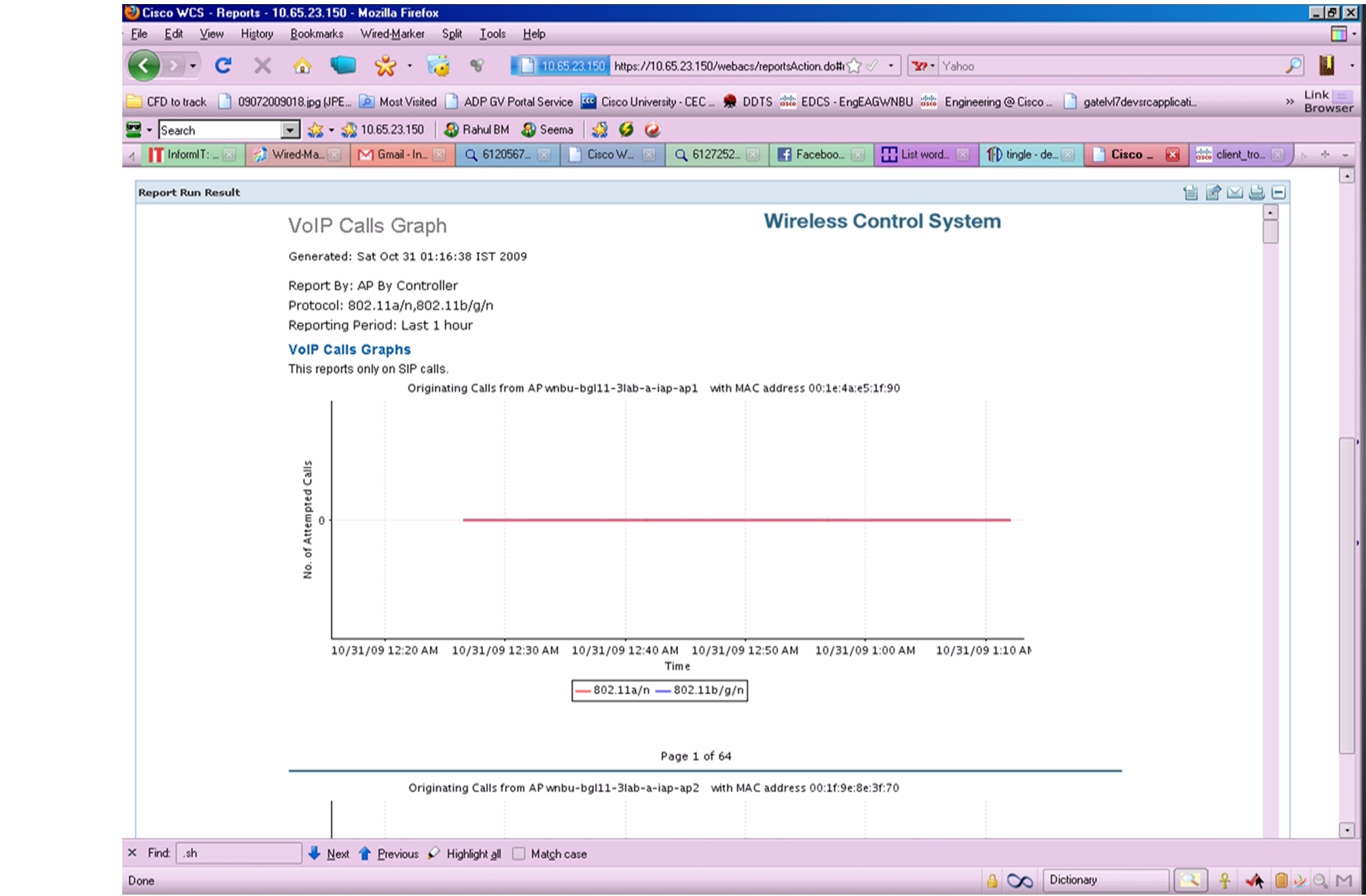Stop loading with the X toolbar icon
The image size is (1366, 896).
tap(262, 66)
